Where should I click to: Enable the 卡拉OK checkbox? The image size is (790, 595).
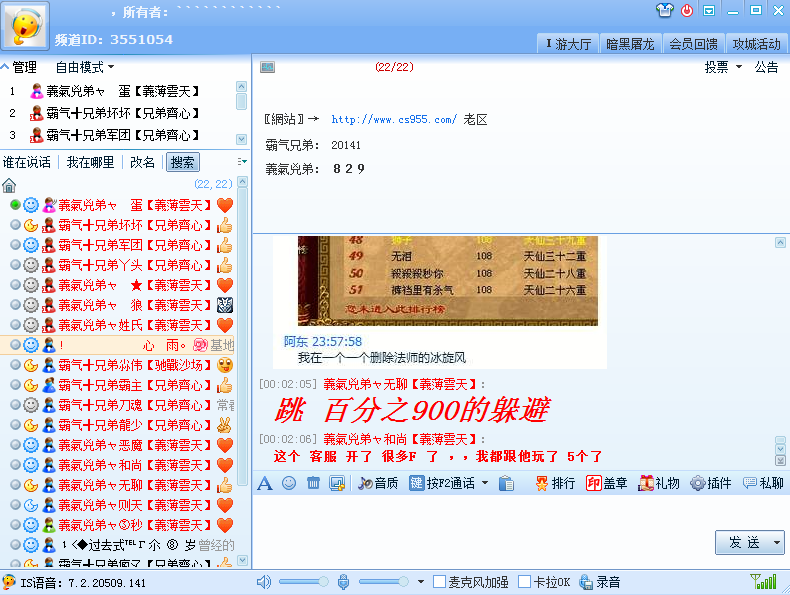[524, 582]
